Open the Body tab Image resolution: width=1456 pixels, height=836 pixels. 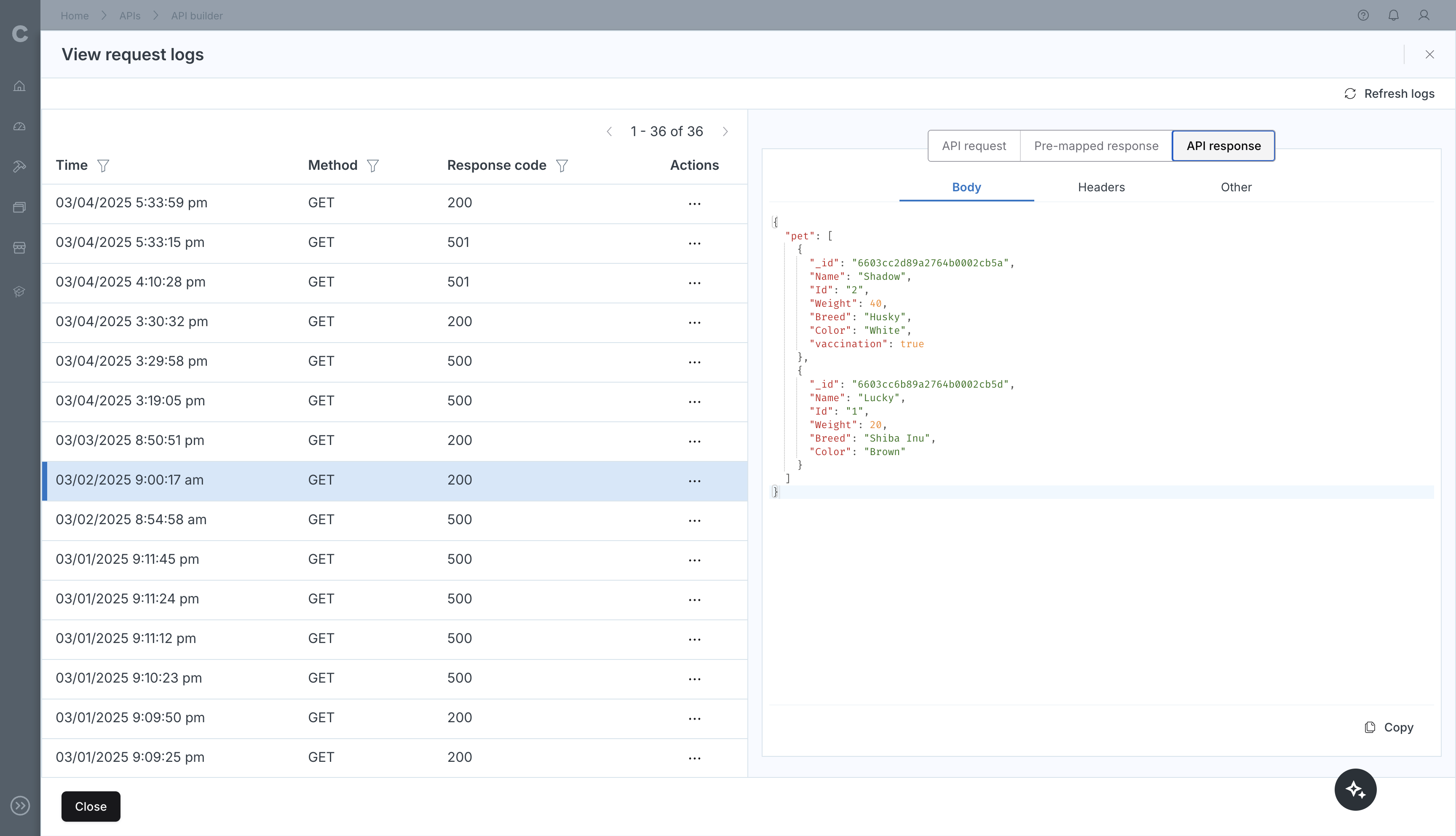(966, 187)
